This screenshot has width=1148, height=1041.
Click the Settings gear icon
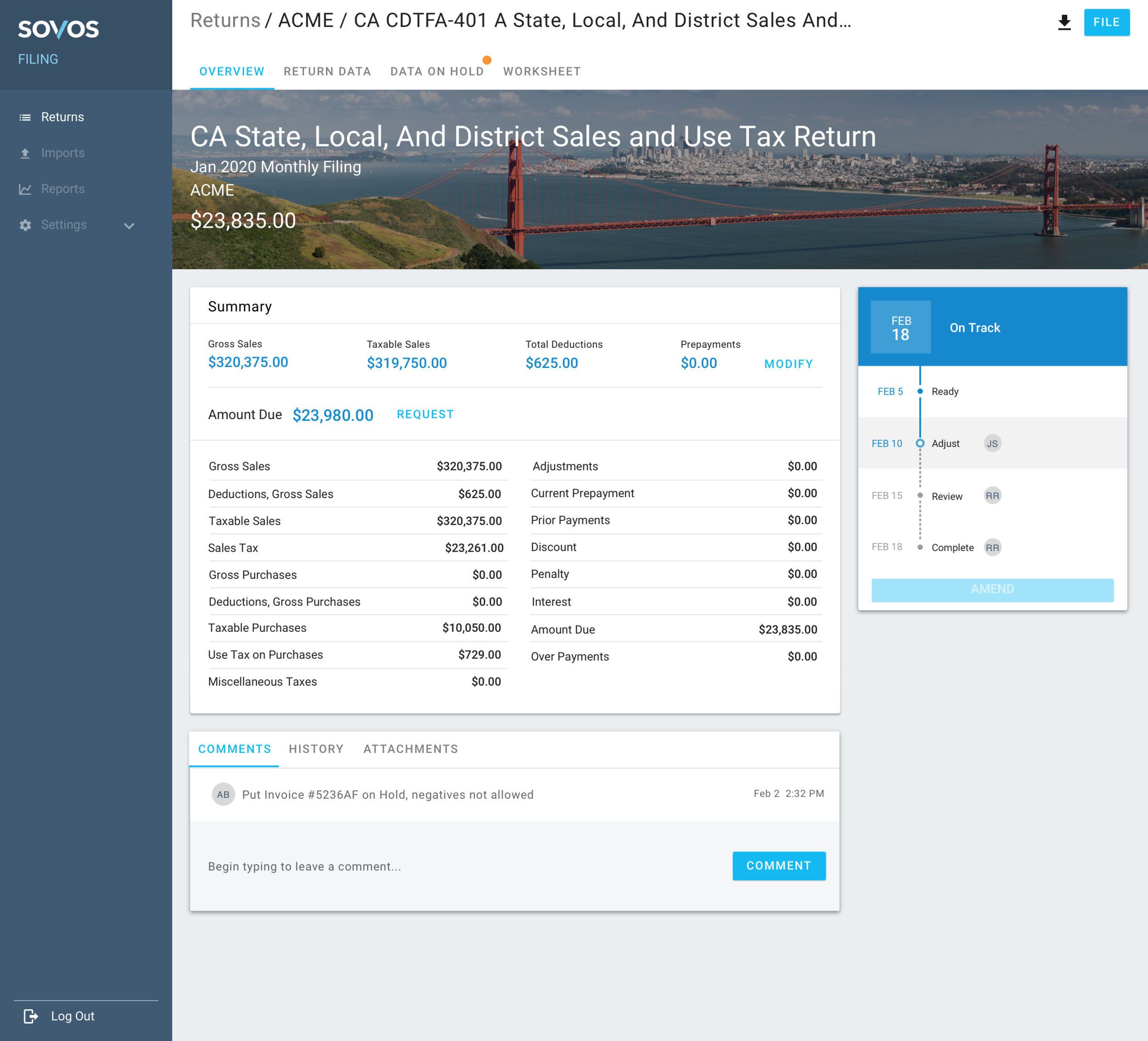pyautogui.click(x=25, y=225)
